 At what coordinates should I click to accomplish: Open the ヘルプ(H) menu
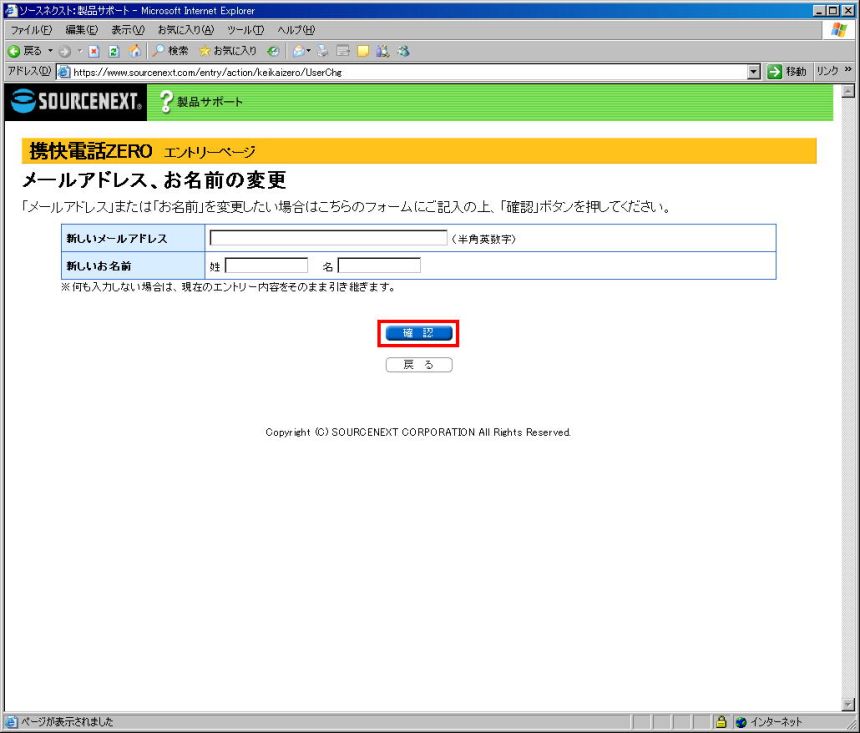click(x=296, y=30)
